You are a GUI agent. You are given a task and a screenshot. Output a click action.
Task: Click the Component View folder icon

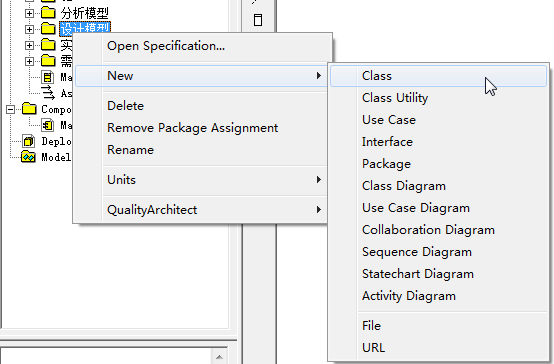[x=29, y=109]
